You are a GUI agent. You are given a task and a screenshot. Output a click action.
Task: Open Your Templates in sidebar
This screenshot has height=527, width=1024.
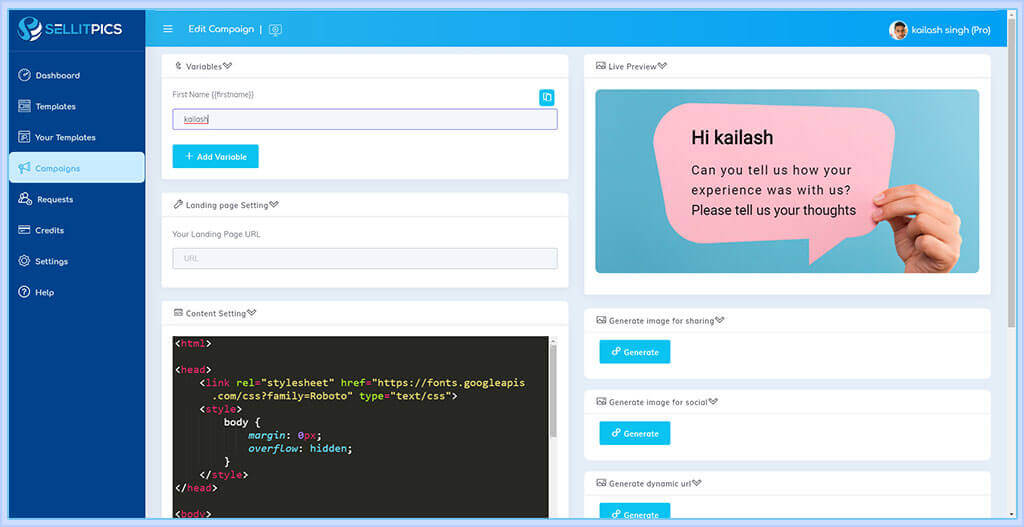coord(65,137)
